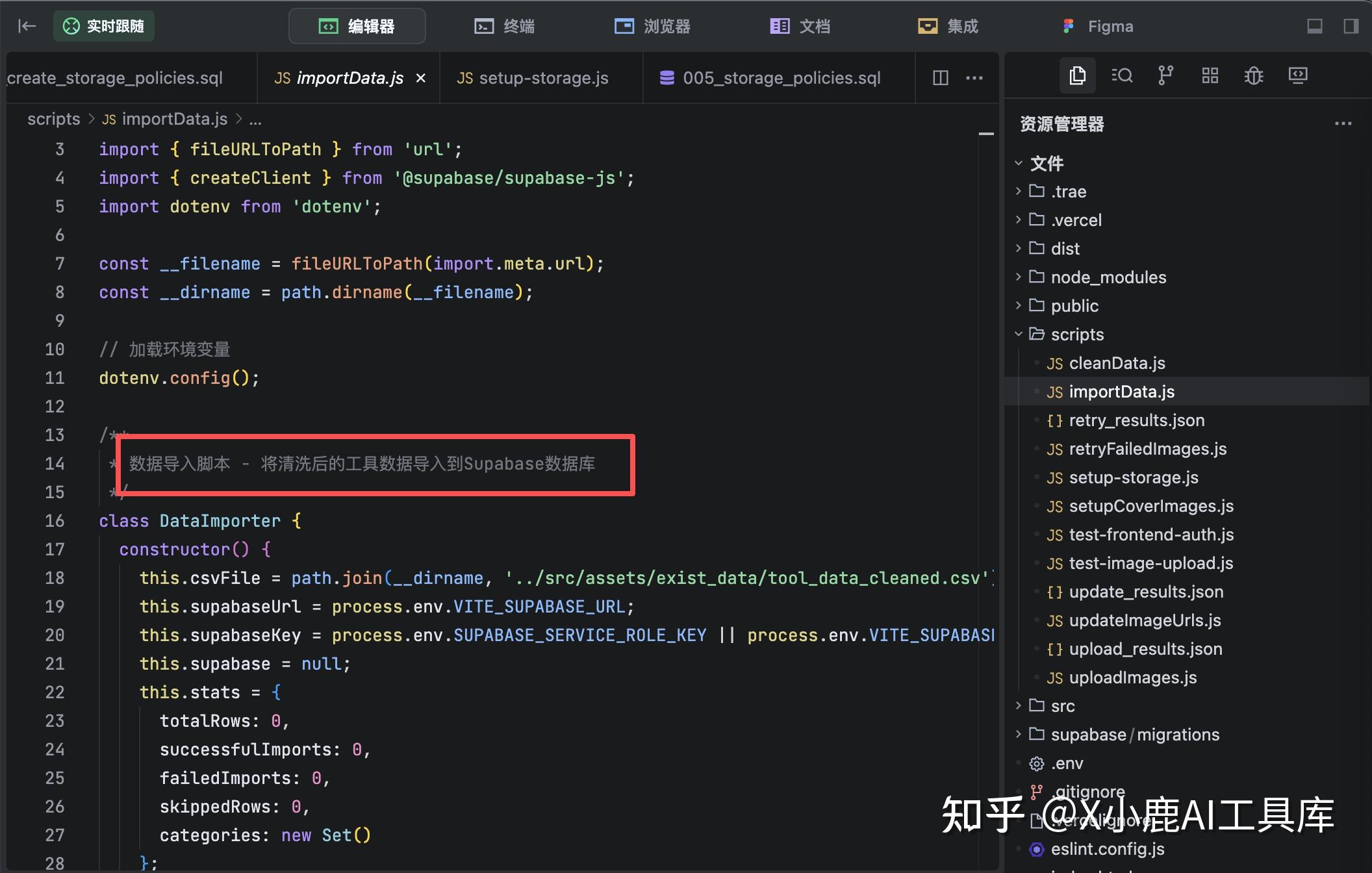Open cleanData.js in the file tree

point(1117,363)
